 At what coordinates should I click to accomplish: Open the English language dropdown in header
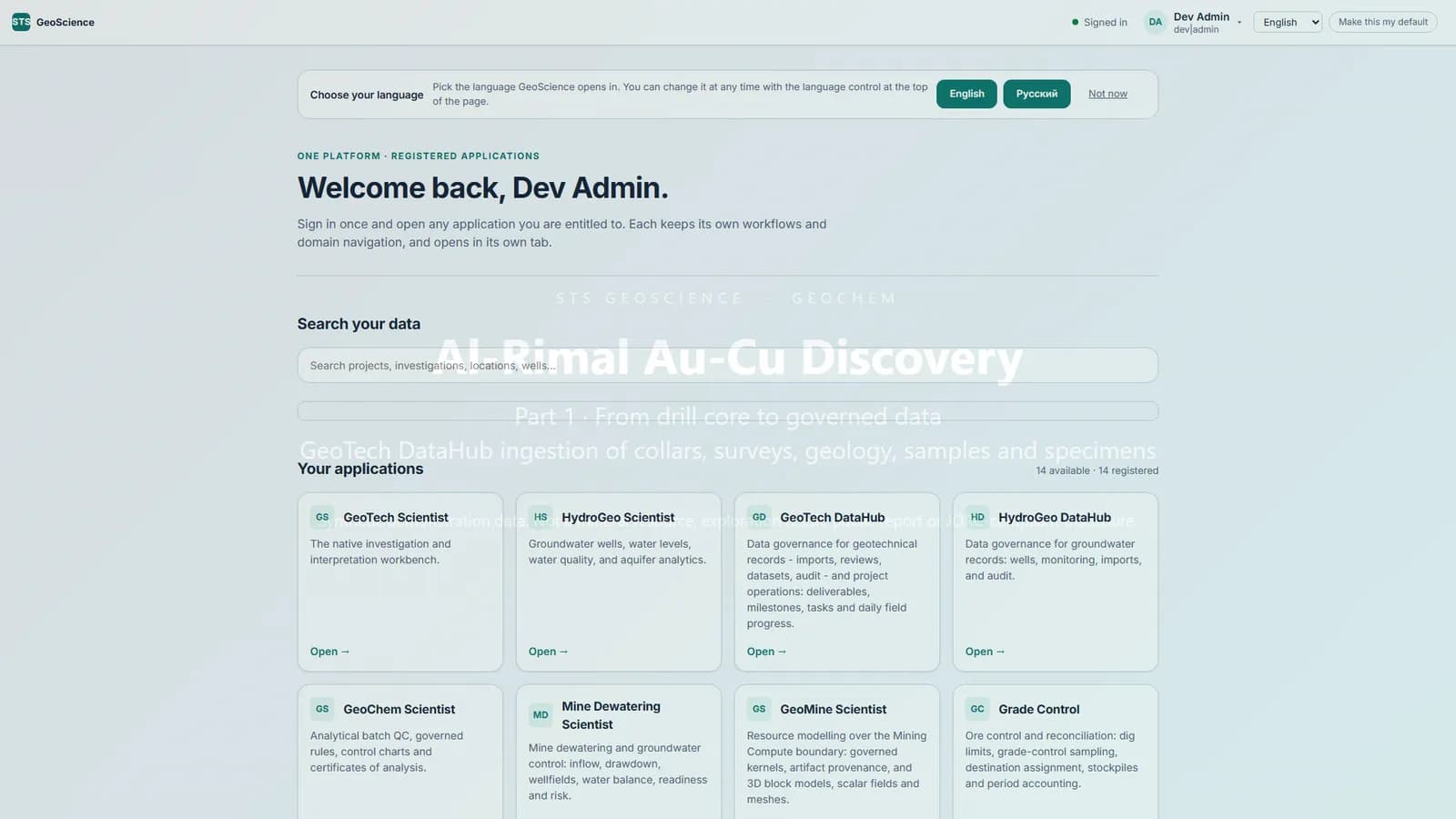(x=1288, y=22)
